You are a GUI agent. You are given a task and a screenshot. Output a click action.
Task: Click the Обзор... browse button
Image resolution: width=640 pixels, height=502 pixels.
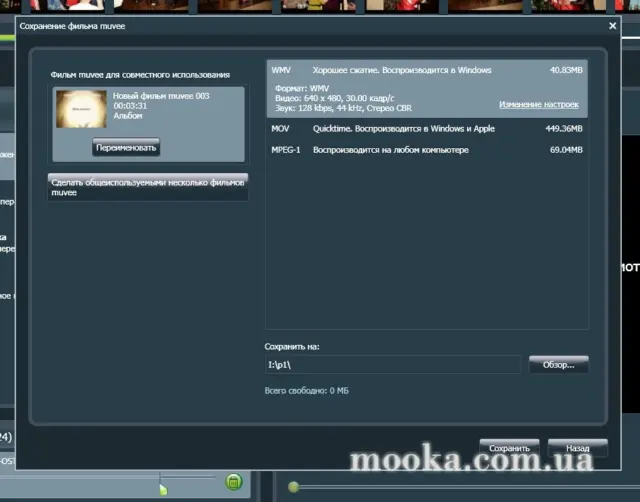(558, 364)
